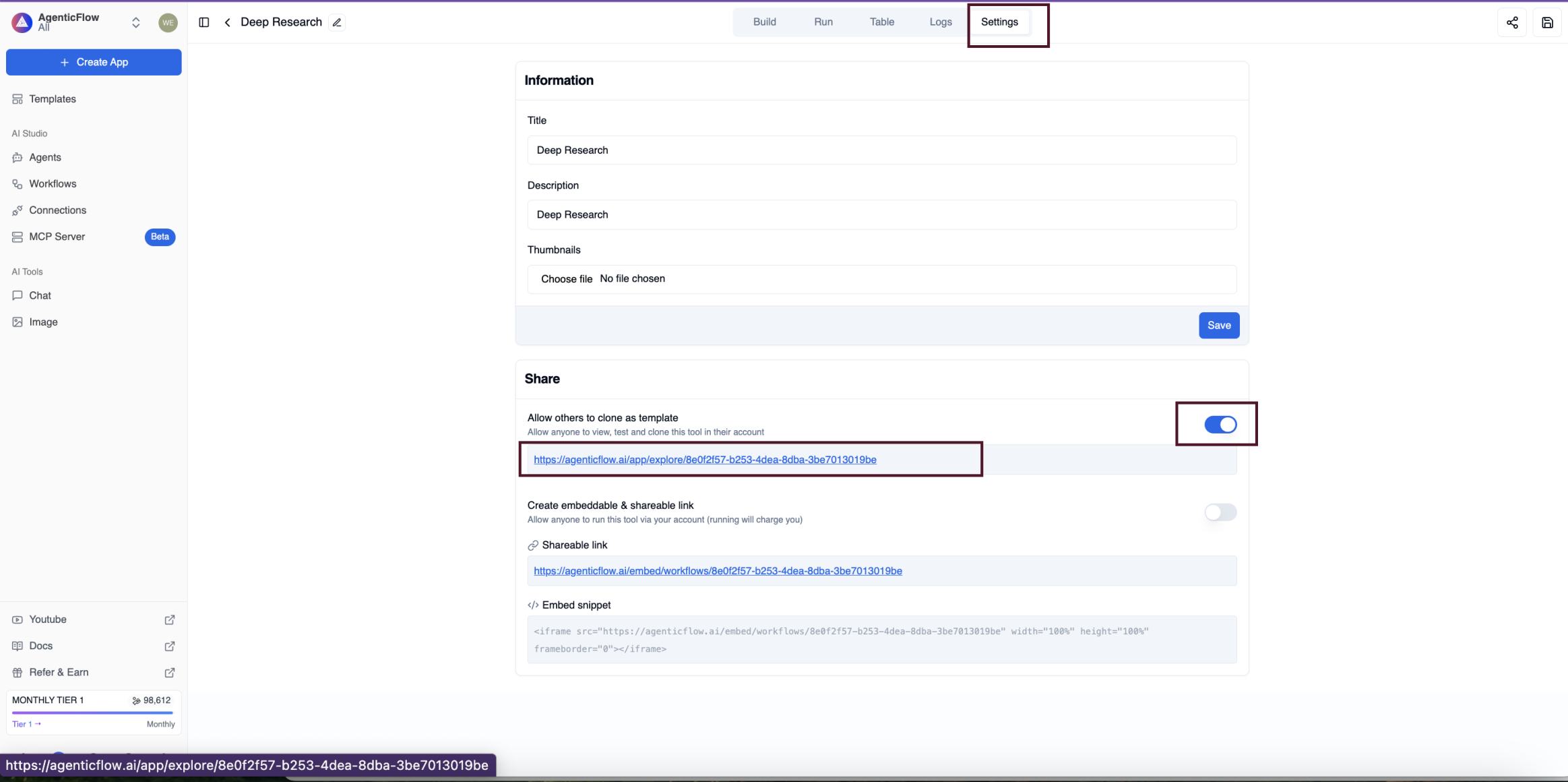
Task: Click the MCP Server icon
Action: point(18,237)
